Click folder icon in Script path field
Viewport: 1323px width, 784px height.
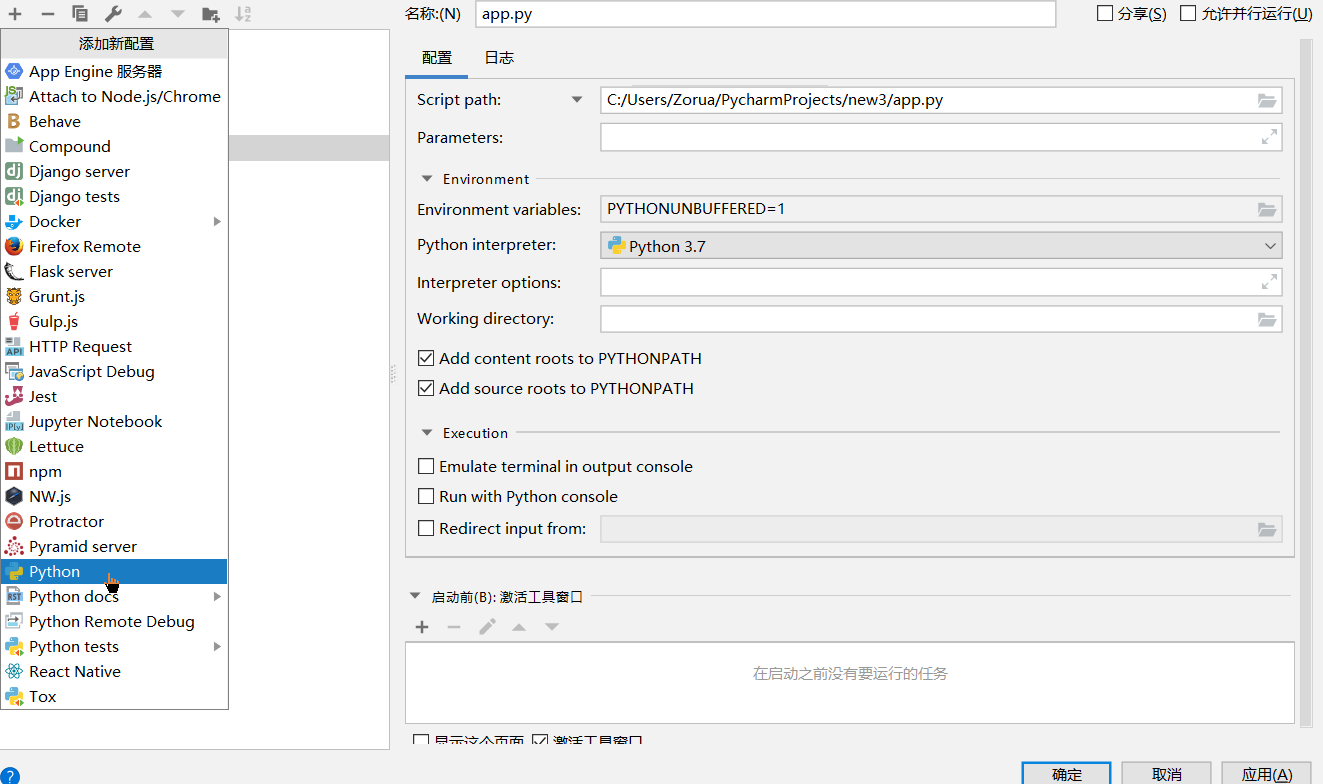tap(1267, 100)
